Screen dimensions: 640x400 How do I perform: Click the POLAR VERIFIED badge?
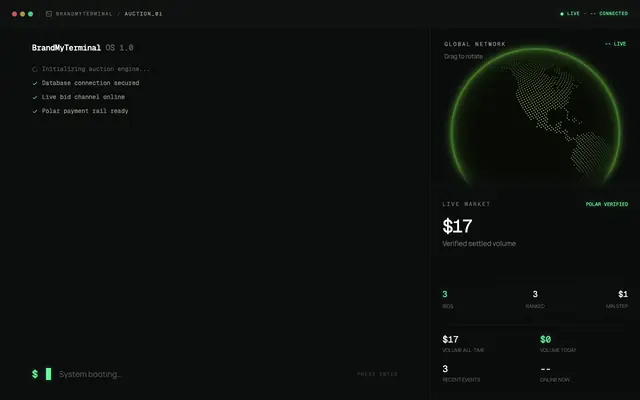pyautogui.click(x=607, y=204)
